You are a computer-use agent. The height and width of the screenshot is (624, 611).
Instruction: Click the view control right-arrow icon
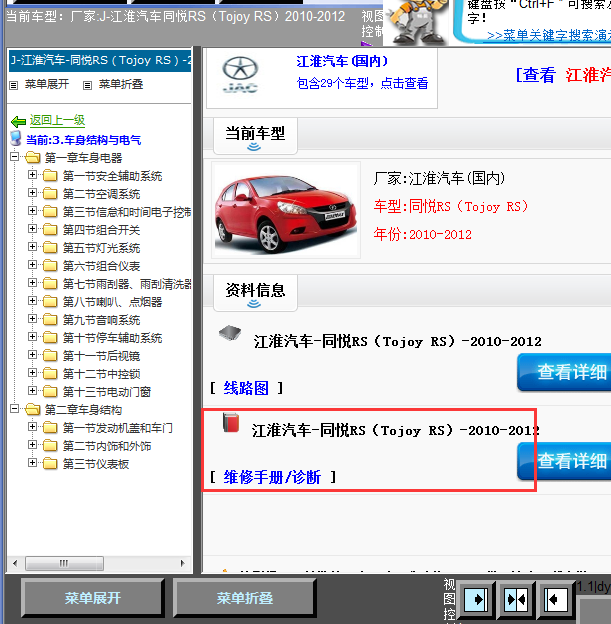pos(475,599)
